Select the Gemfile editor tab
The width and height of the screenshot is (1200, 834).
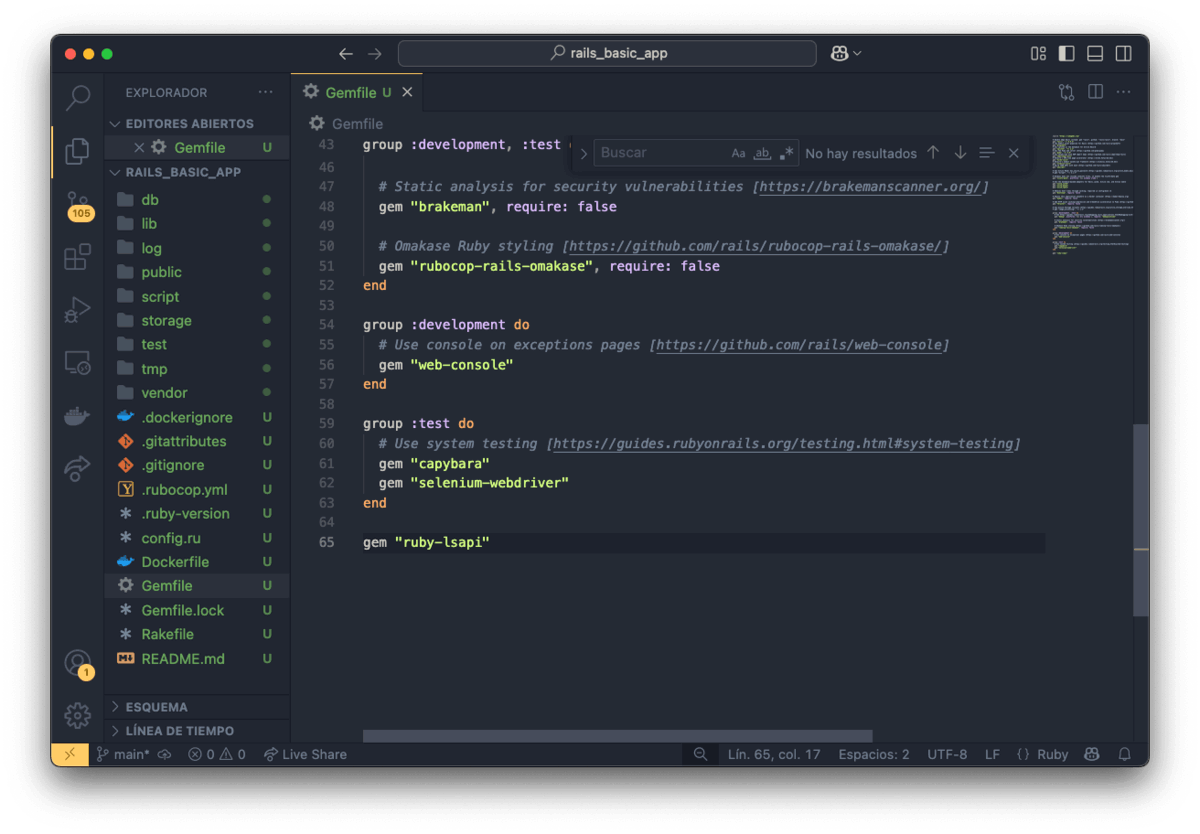[x=358, y=92]
